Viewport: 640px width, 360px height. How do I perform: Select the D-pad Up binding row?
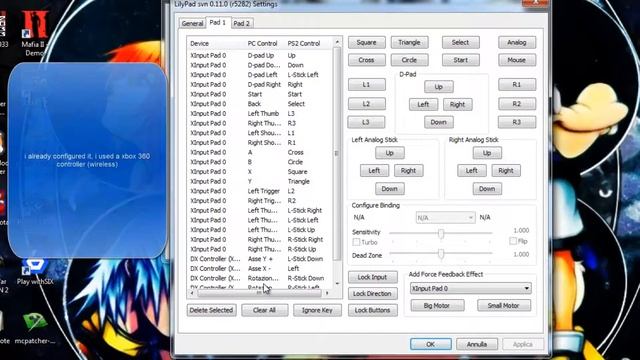(260, 56)
